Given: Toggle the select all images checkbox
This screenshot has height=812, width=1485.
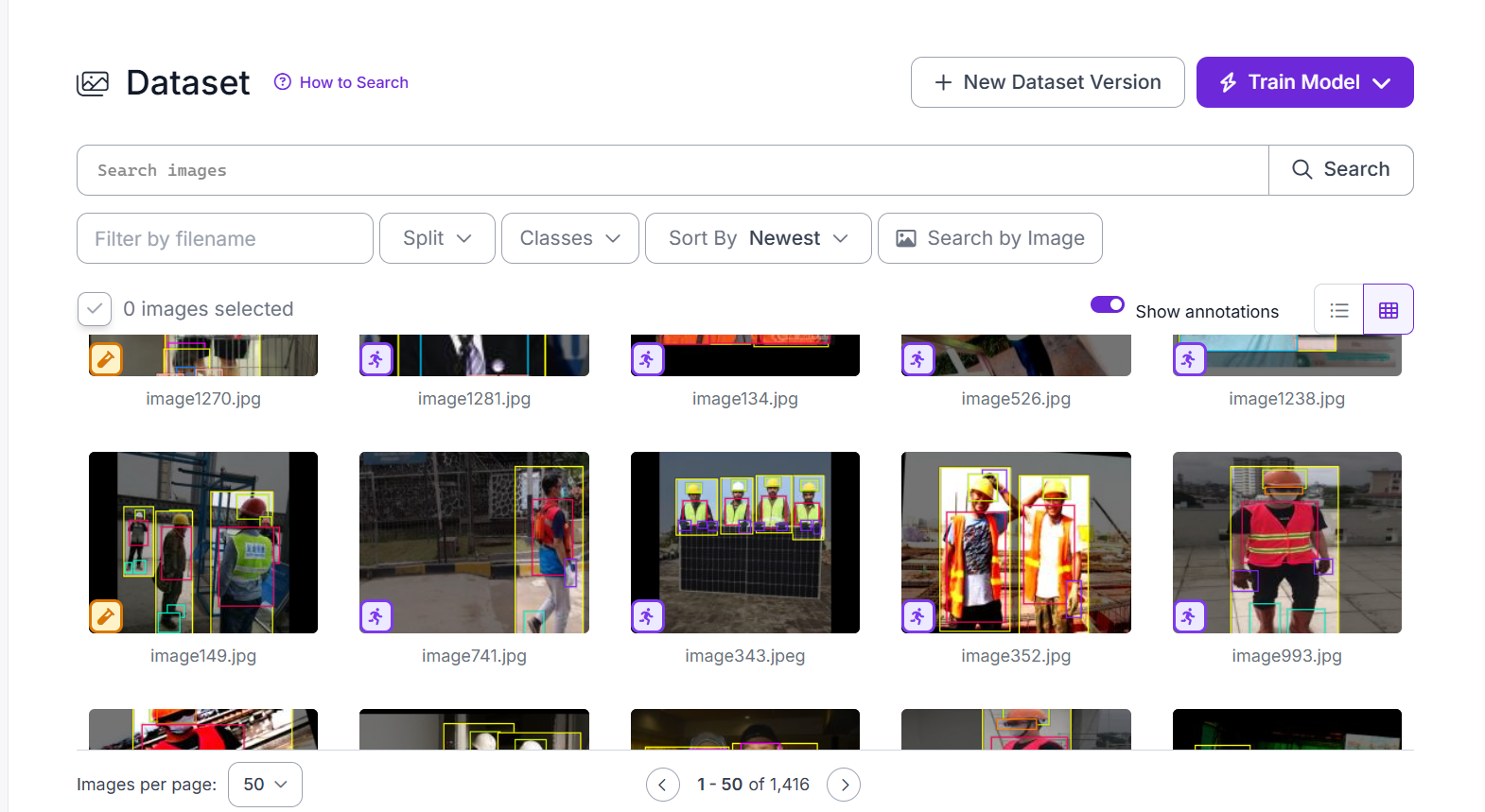Looking at the screenshot, I should point(95,309).
